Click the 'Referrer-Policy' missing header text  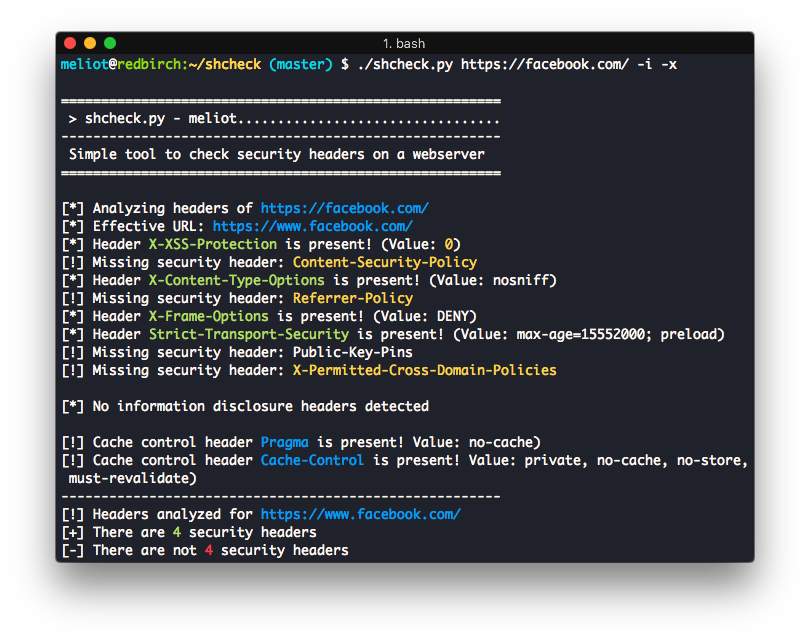(353, 299)
